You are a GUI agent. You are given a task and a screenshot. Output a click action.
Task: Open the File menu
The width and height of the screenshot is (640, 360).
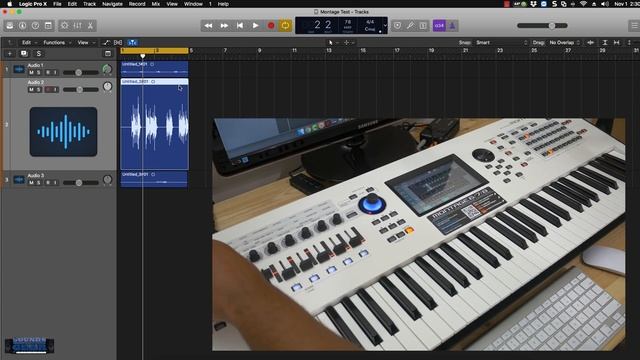click(57, 4)
